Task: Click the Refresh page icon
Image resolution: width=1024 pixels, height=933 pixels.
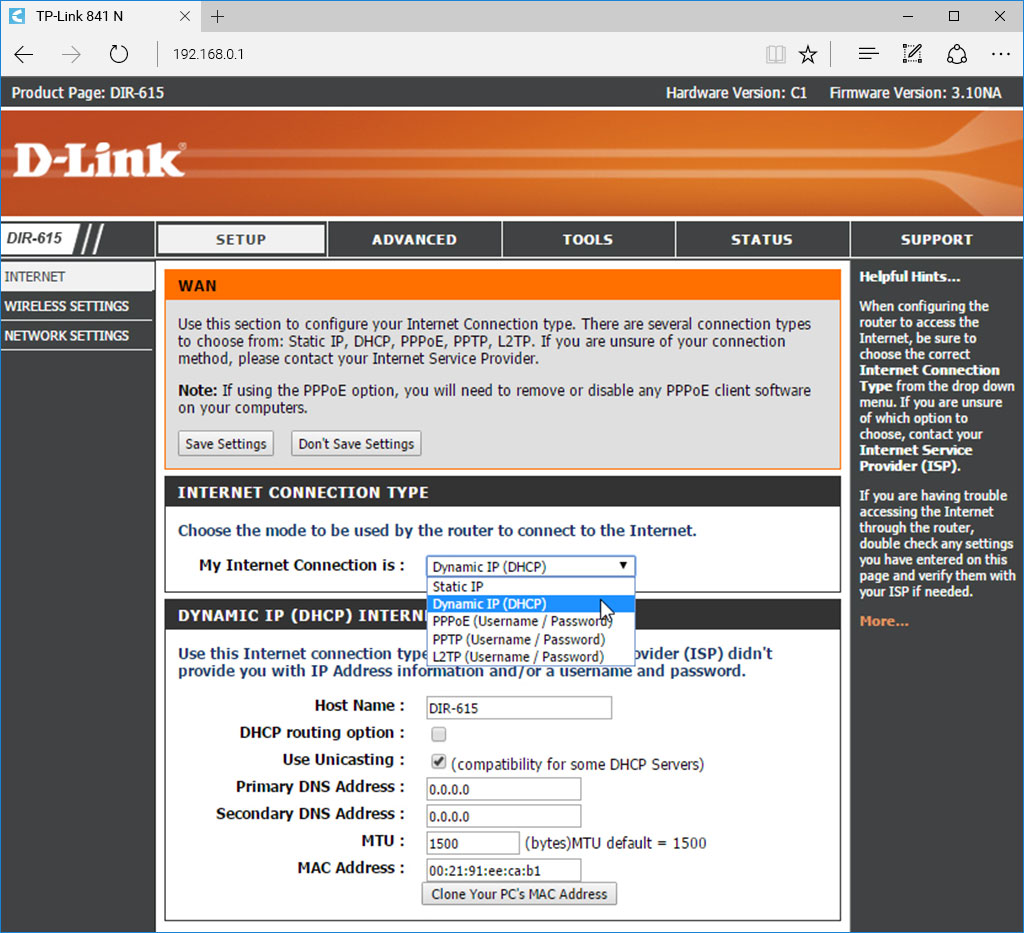Action: point(119,54)
